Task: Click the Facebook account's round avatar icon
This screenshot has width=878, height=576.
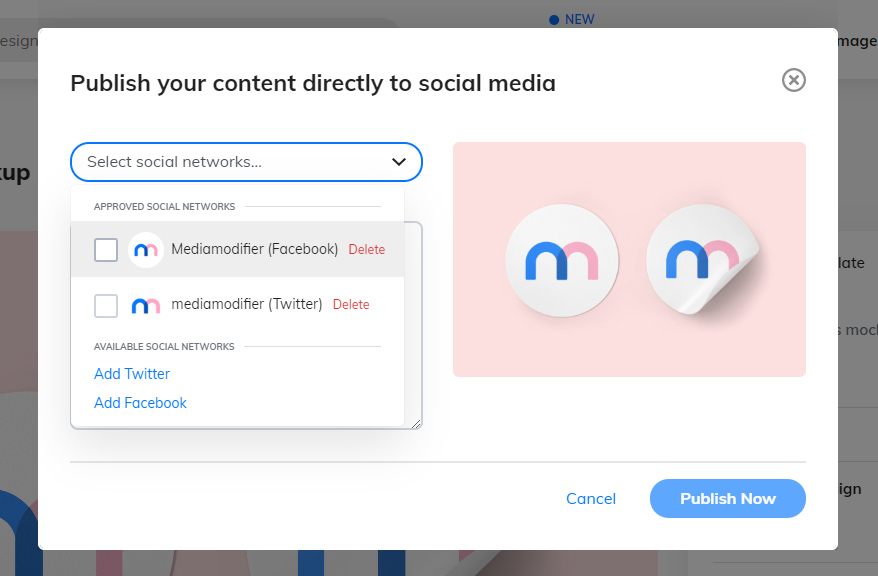Action: click(146, 250)
